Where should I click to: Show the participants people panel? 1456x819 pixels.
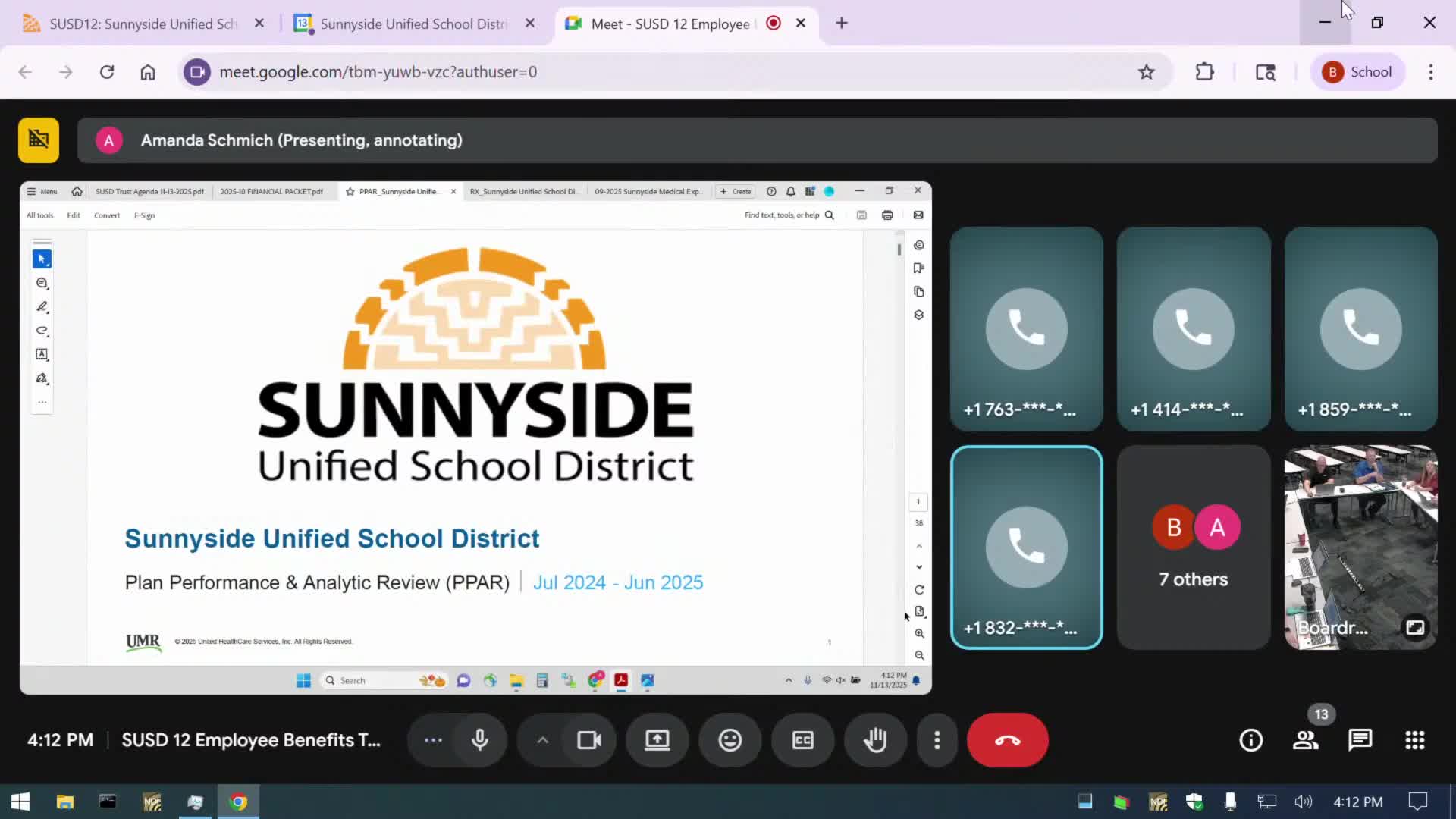tap(1305, 740)
